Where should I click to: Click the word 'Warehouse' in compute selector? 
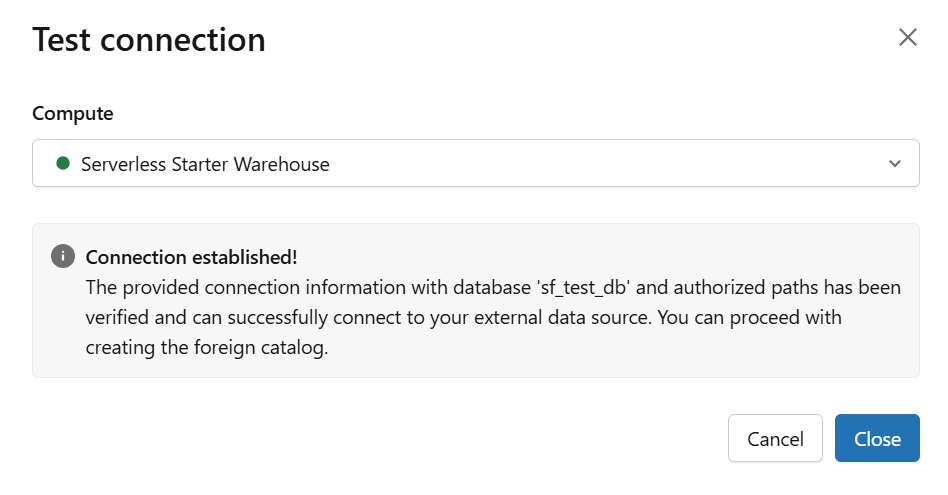click(x=282, y=164)
